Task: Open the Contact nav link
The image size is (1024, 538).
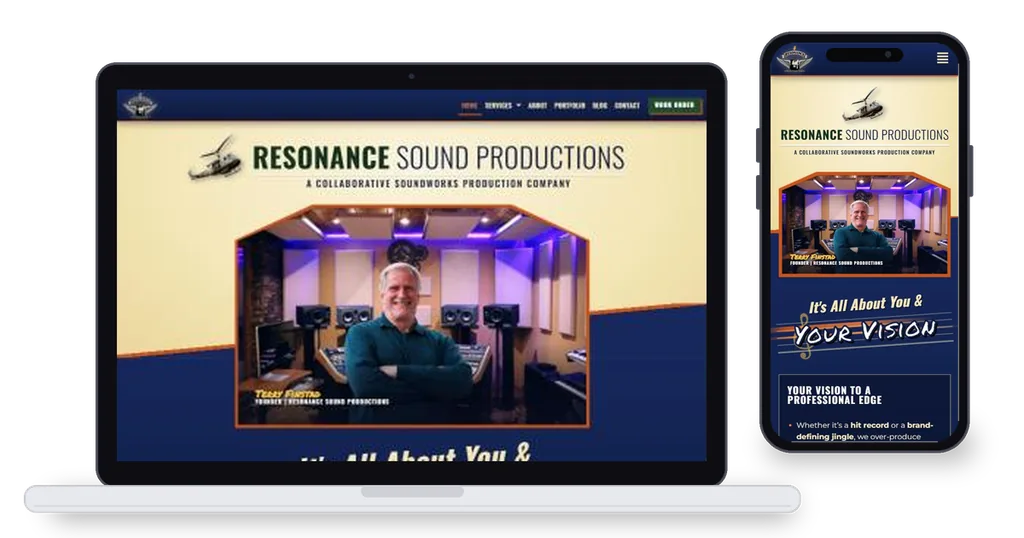Action: click(627, 105)
